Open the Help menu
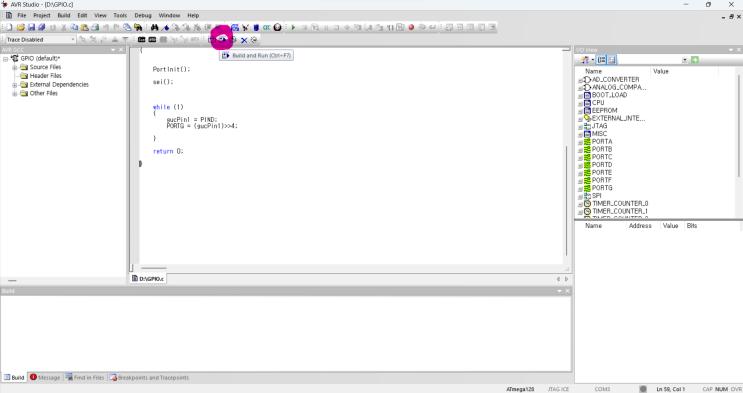743x393 pixels. (193, 16)
